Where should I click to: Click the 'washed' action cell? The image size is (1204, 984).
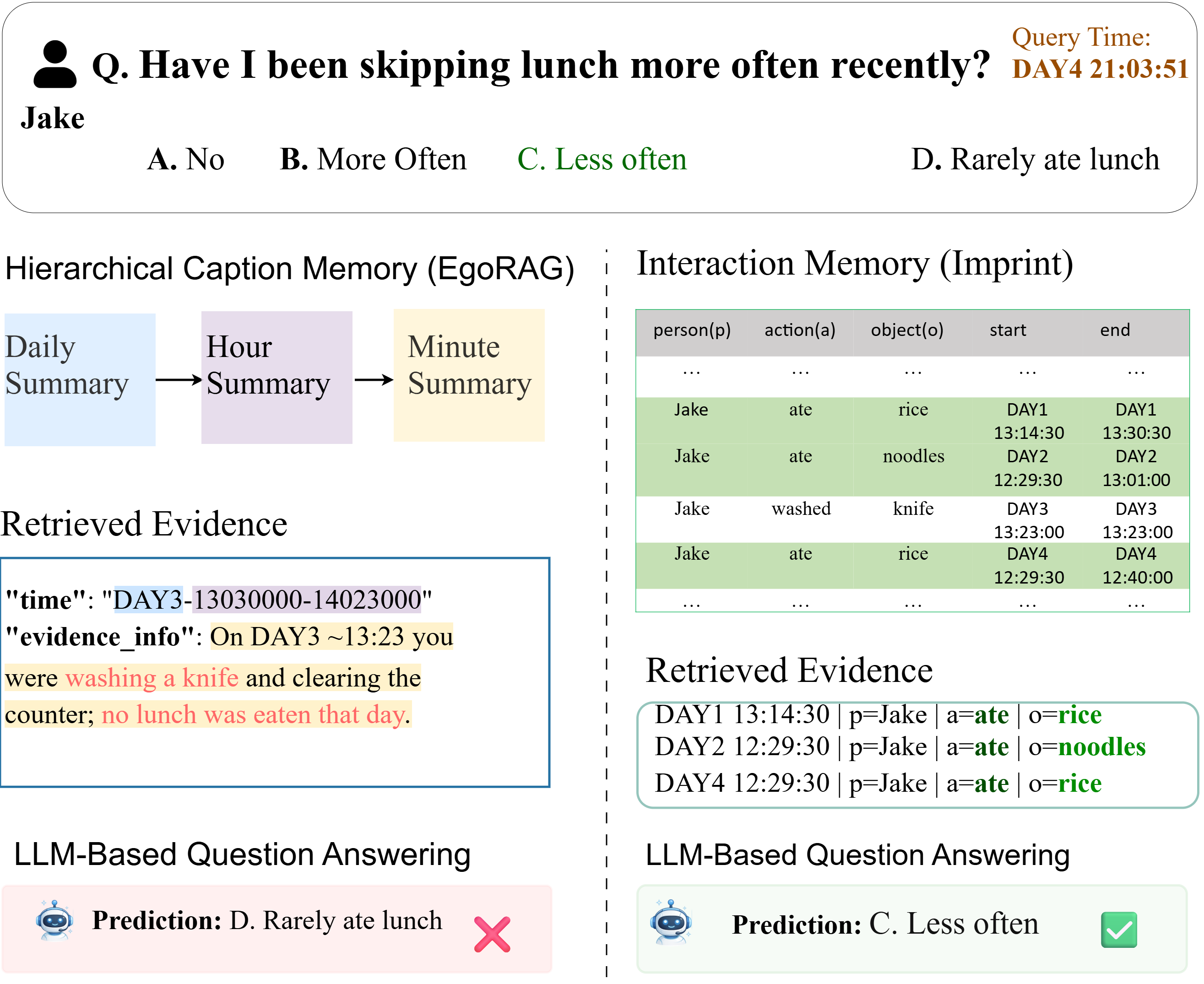pyautogui.click(x=803, y=509)
